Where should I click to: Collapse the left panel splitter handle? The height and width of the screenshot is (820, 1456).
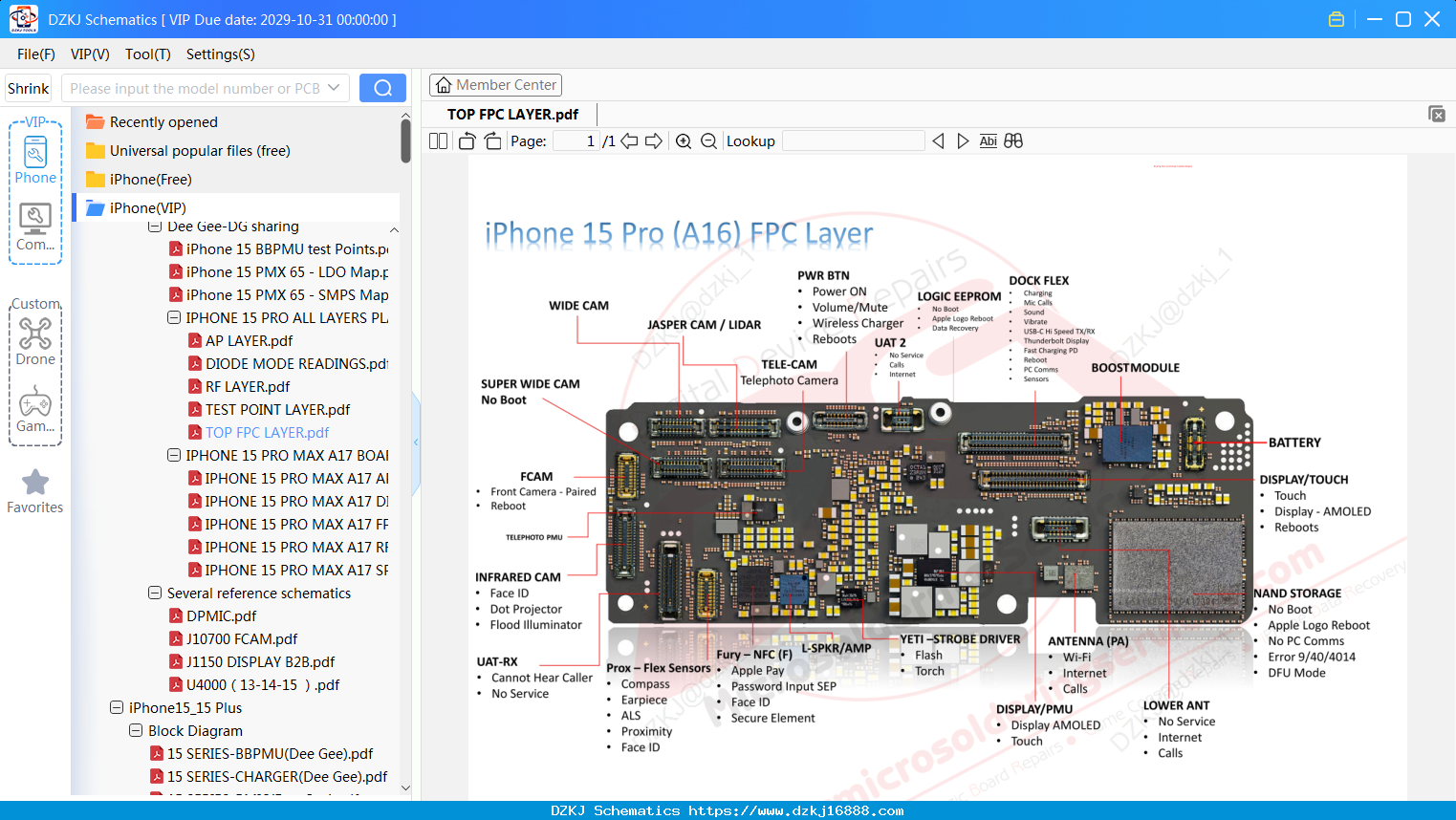coord(416,442)
